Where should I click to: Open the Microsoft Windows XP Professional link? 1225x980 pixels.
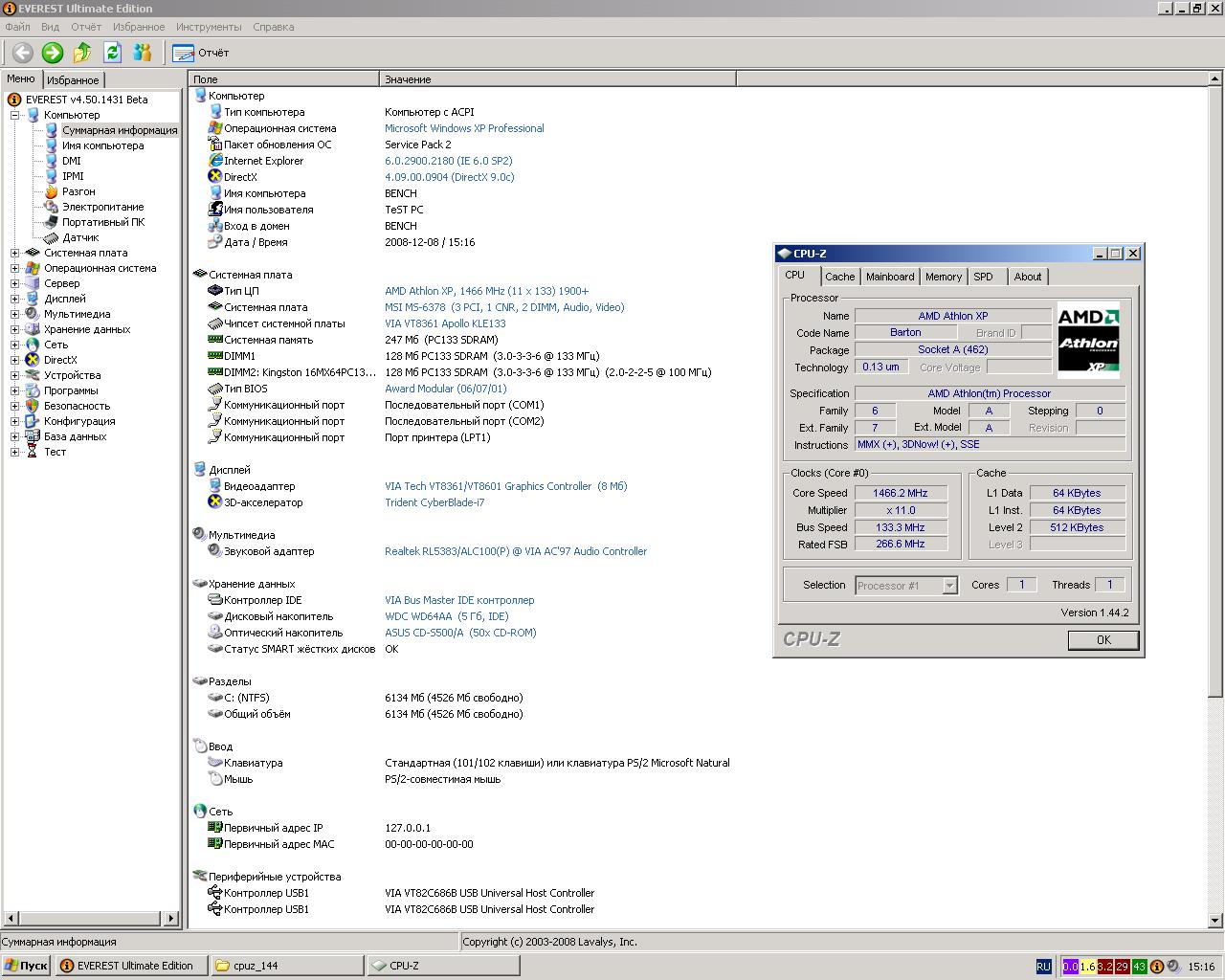pos(464,128)
